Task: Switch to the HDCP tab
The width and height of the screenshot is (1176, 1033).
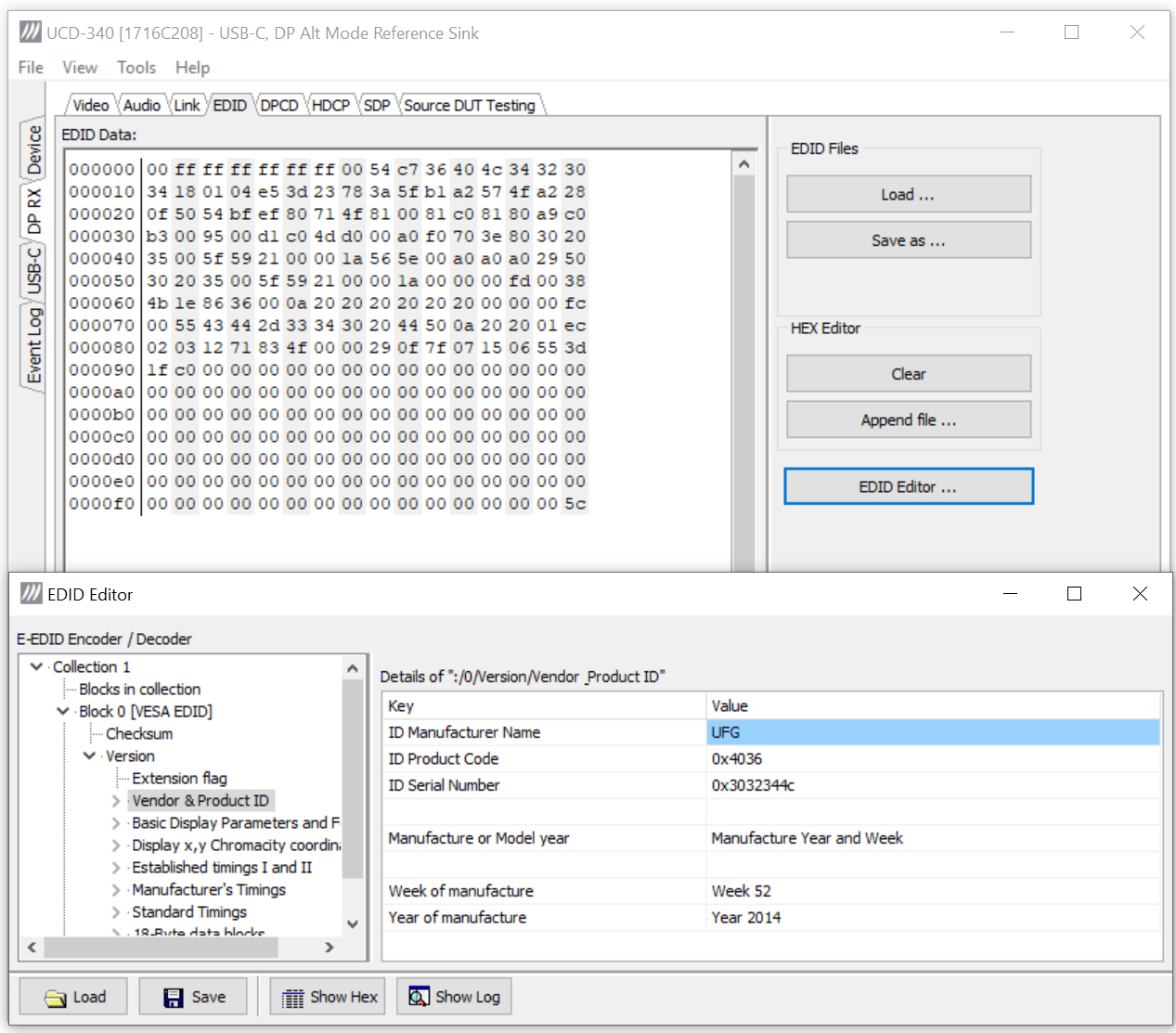Action: (330, 105)
